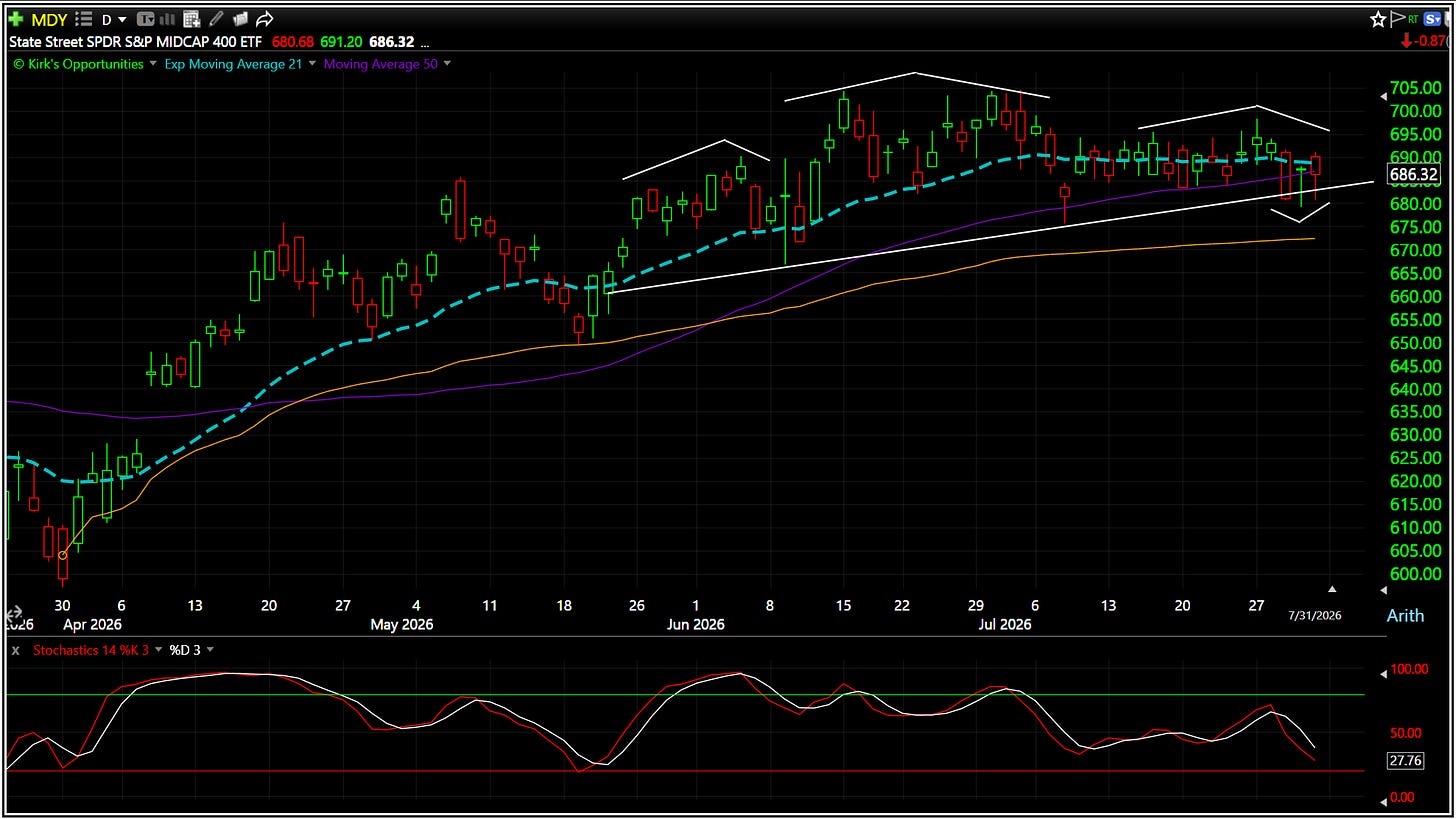Image resolution: width=1456 pixels, height=819 pixels.
Task: Click the MDY ticker symbol
Action: pos(49,19)
